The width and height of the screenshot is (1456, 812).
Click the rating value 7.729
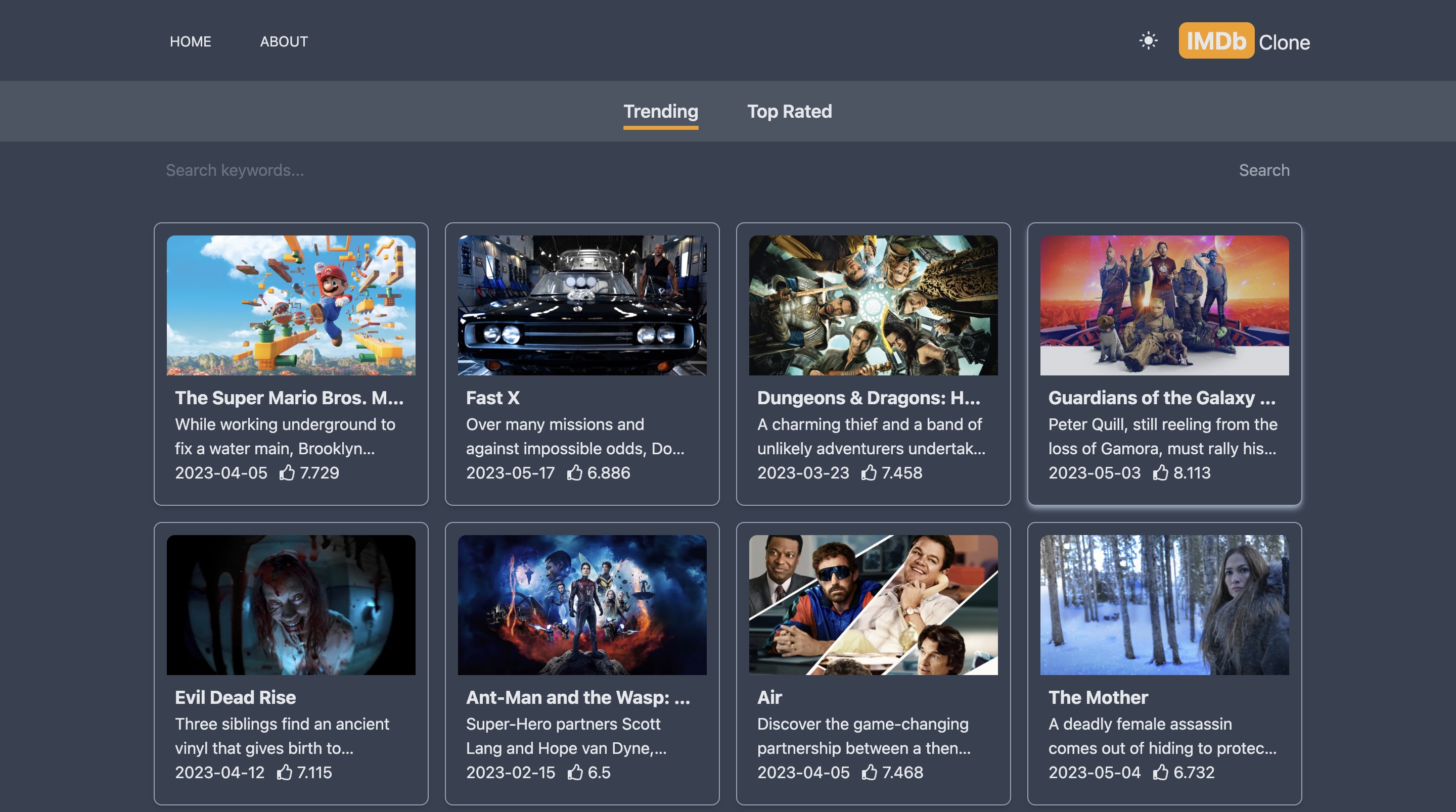(320, 472)
